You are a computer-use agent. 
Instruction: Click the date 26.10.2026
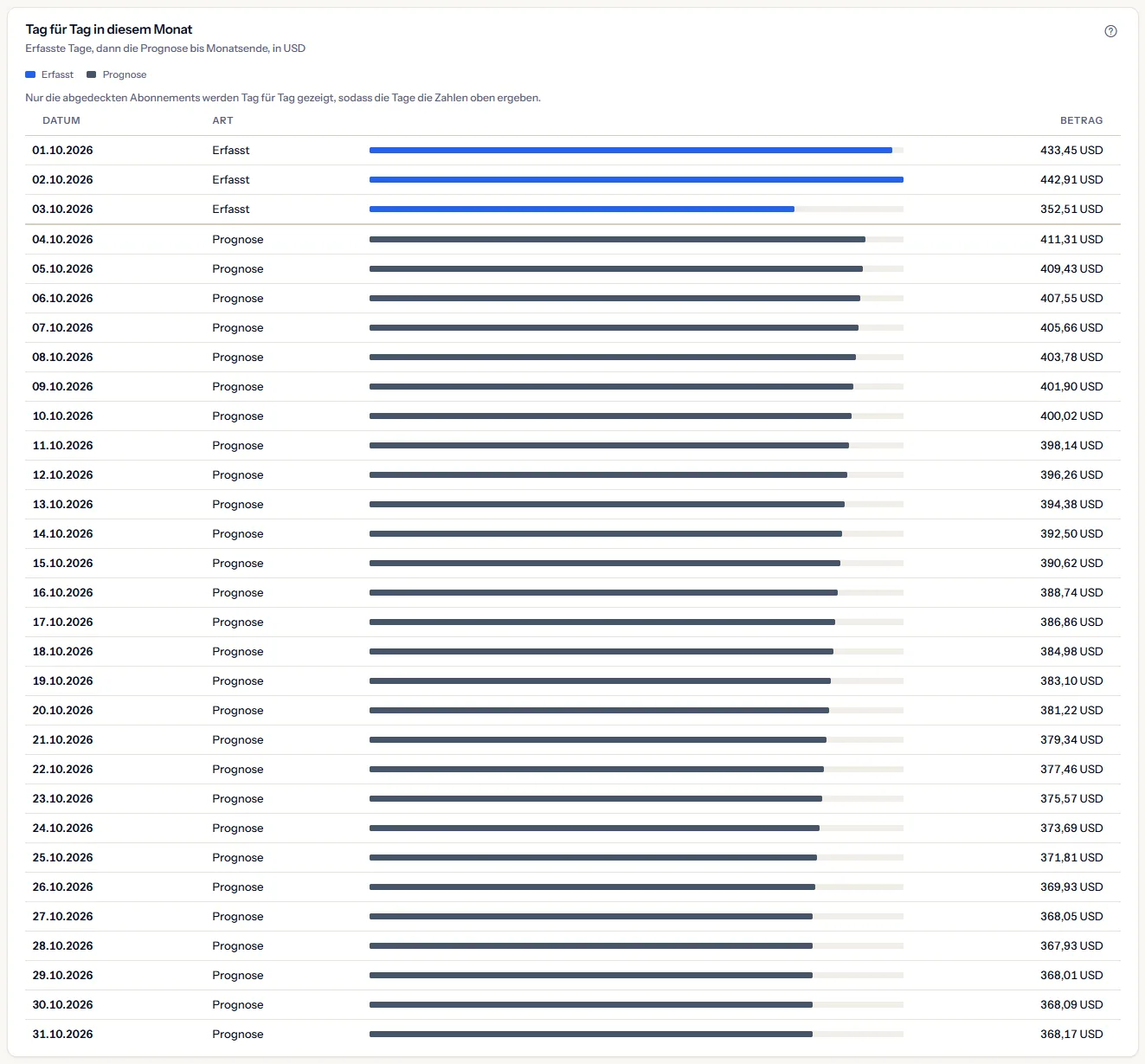pos(62,887)
